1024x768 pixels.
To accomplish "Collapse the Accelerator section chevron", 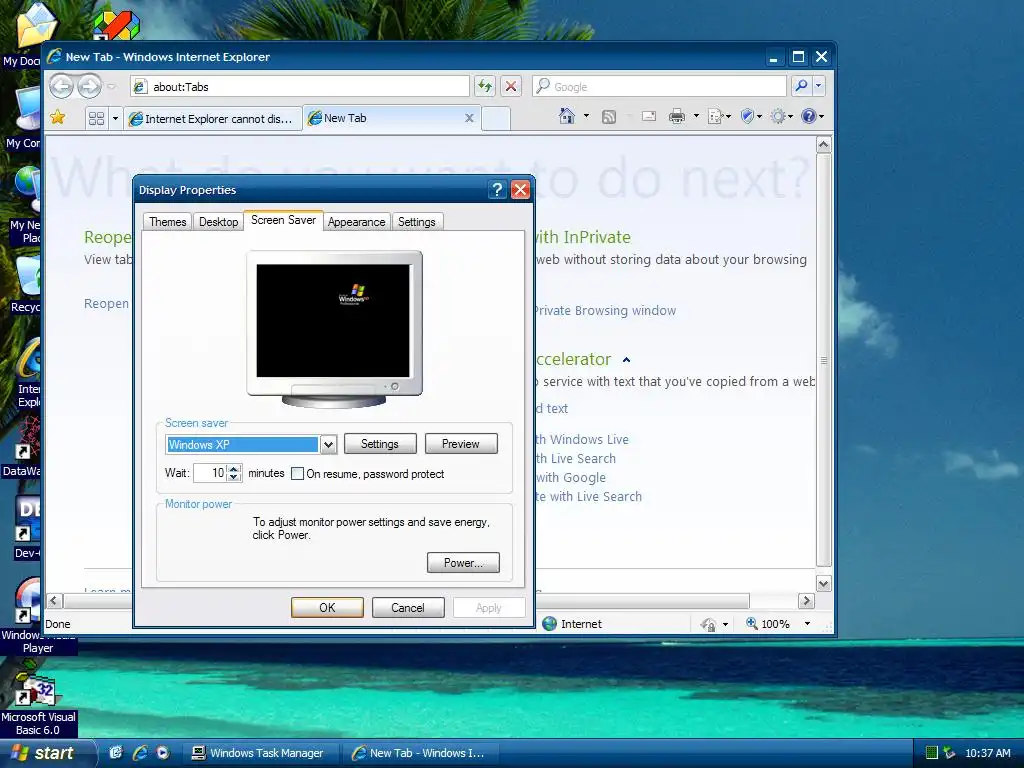I will (x=626, y=360).
